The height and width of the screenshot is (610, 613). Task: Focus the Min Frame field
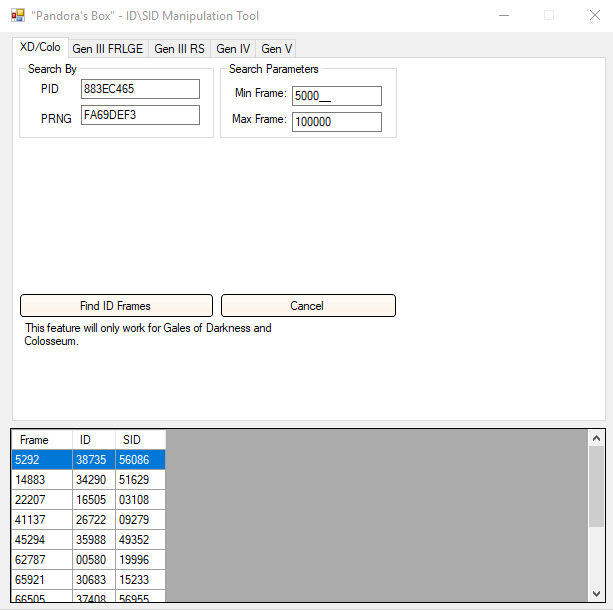pos(337,96)
